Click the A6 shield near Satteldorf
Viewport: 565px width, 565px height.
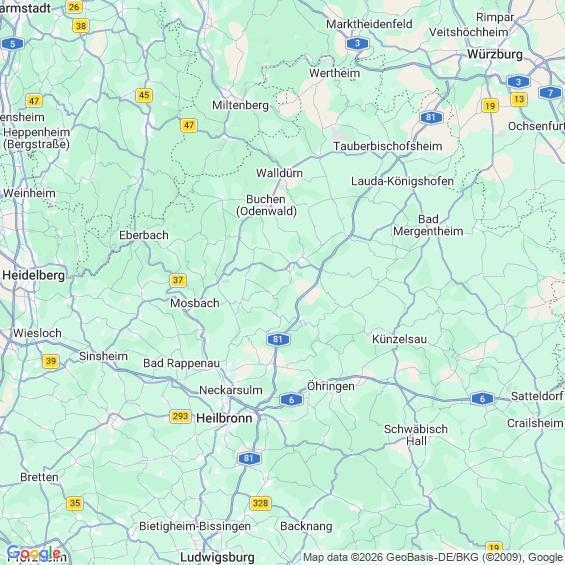pyautogui.click(x=482, y=399)
